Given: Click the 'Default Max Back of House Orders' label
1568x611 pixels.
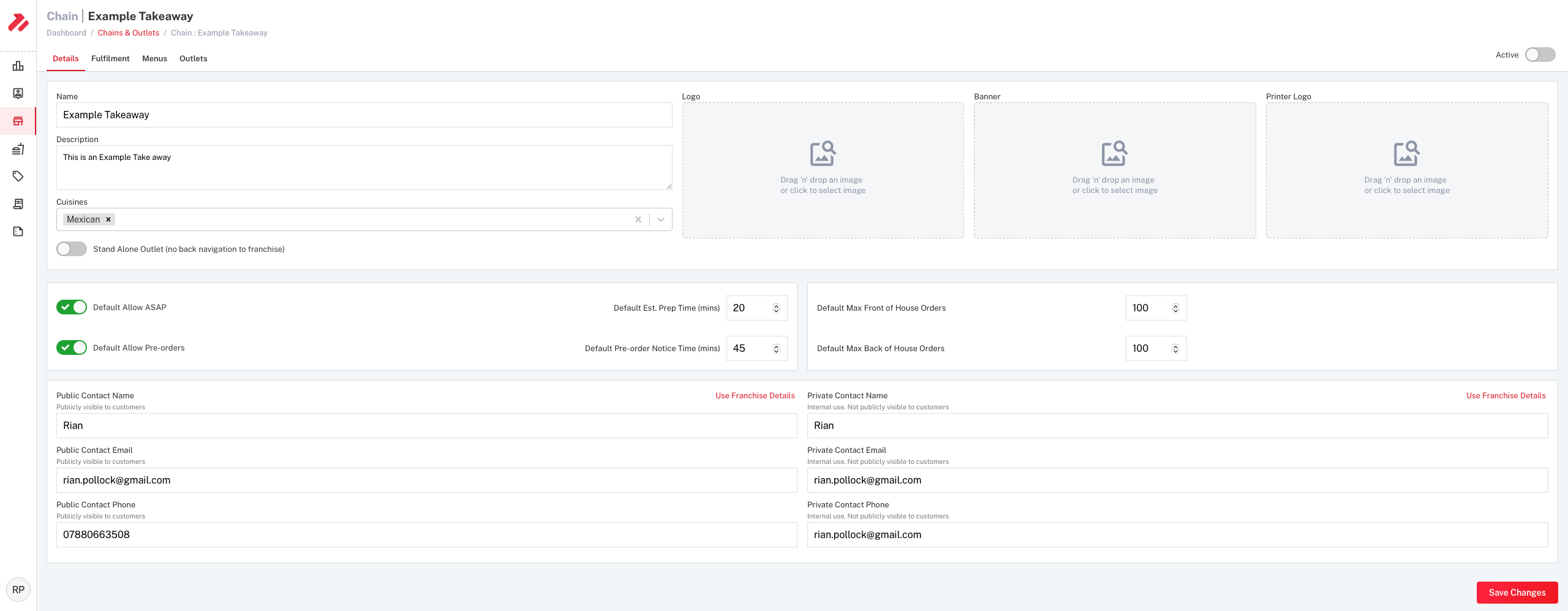Looking at the screenshot, I should [881, 349].
